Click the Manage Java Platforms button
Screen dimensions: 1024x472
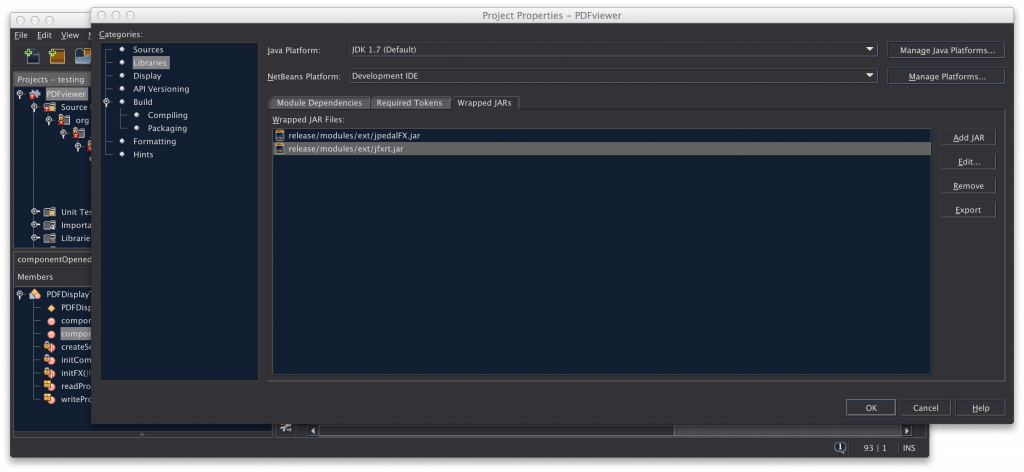[945, 50]
